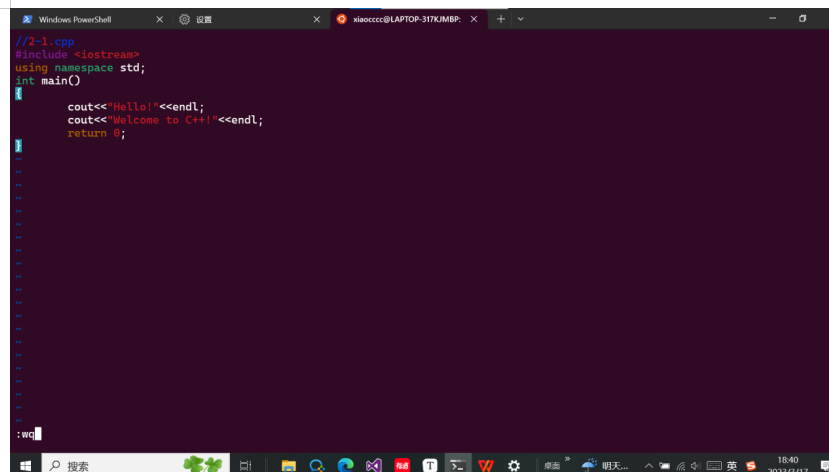The image size is (829, 472).
Task: Click the Sogou input method tray icon
Action: [x=751, y=466]
